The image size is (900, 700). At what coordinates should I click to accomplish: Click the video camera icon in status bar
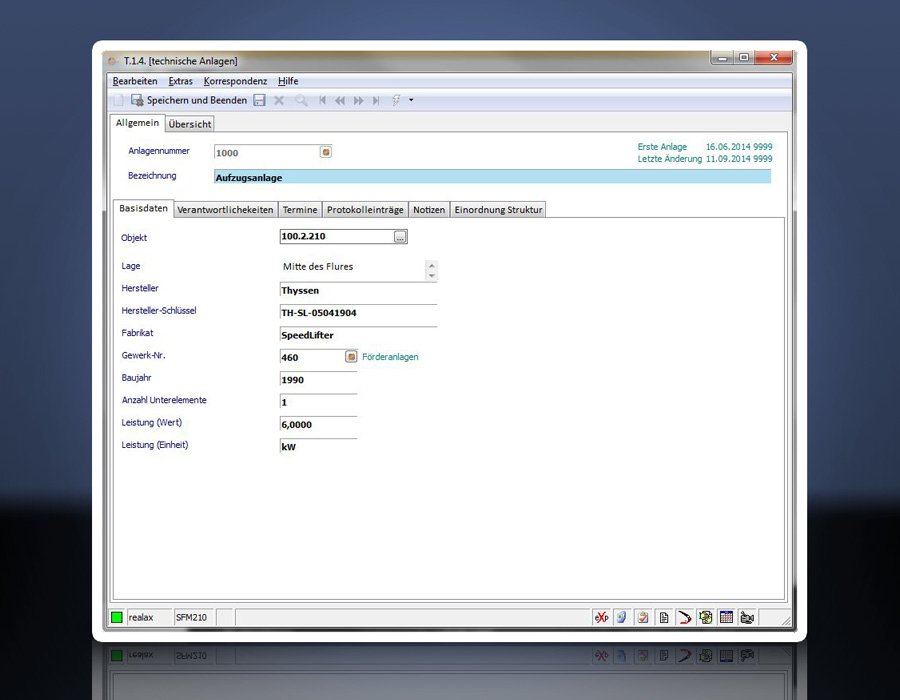click(x=747, y=617)
